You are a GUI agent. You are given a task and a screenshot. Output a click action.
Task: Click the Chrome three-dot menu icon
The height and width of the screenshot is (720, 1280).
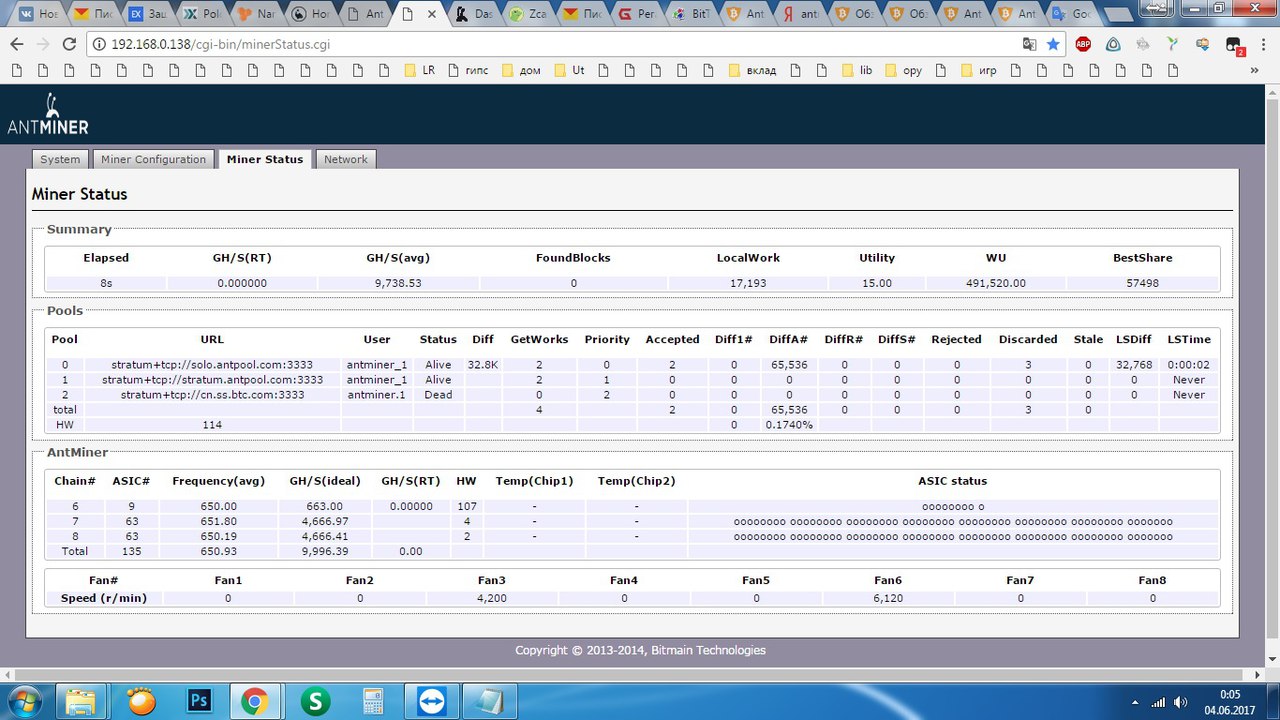(1263, 44)
